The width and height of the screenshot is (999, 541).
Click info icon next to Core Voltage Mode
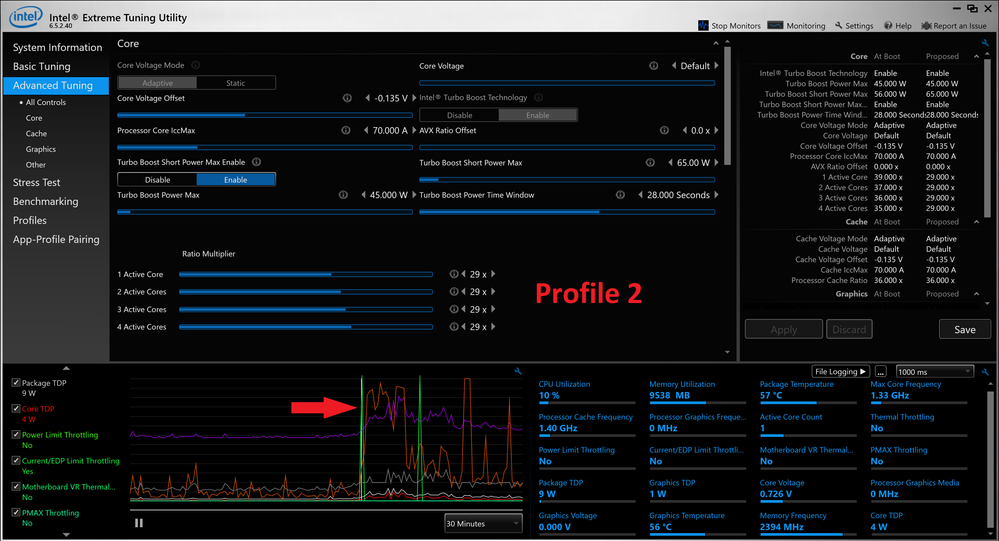pos(196,65)
